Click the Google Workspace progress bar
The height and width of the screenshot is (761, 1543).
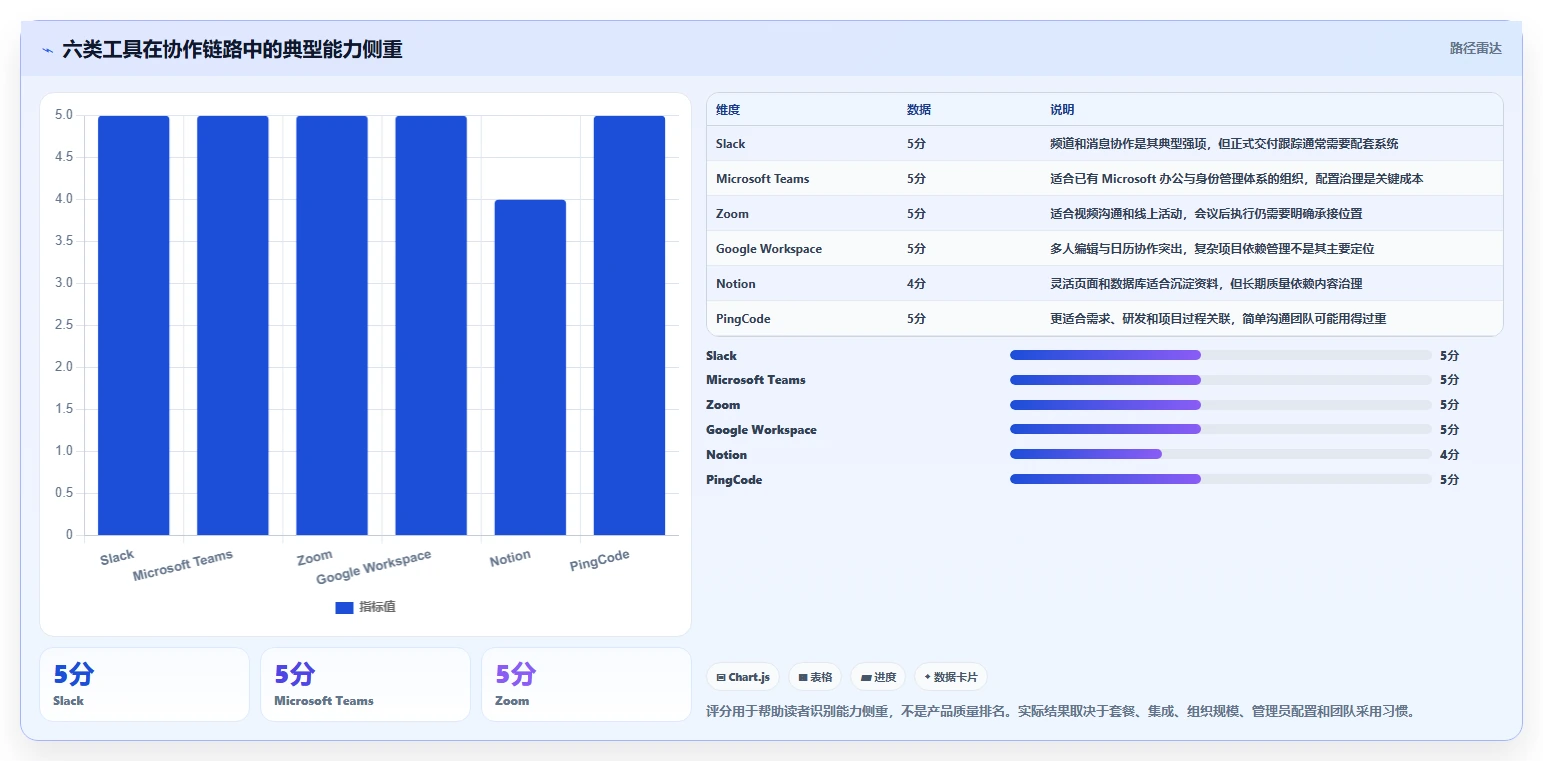(1221, 430)
